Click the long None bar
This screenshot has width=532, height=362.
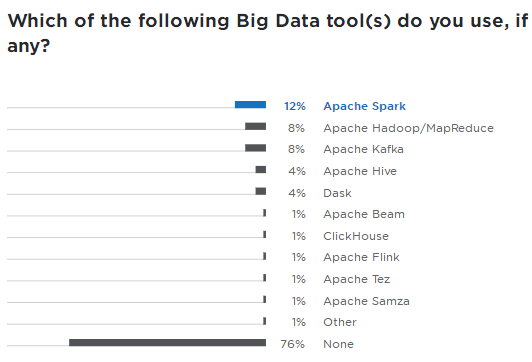168,342
